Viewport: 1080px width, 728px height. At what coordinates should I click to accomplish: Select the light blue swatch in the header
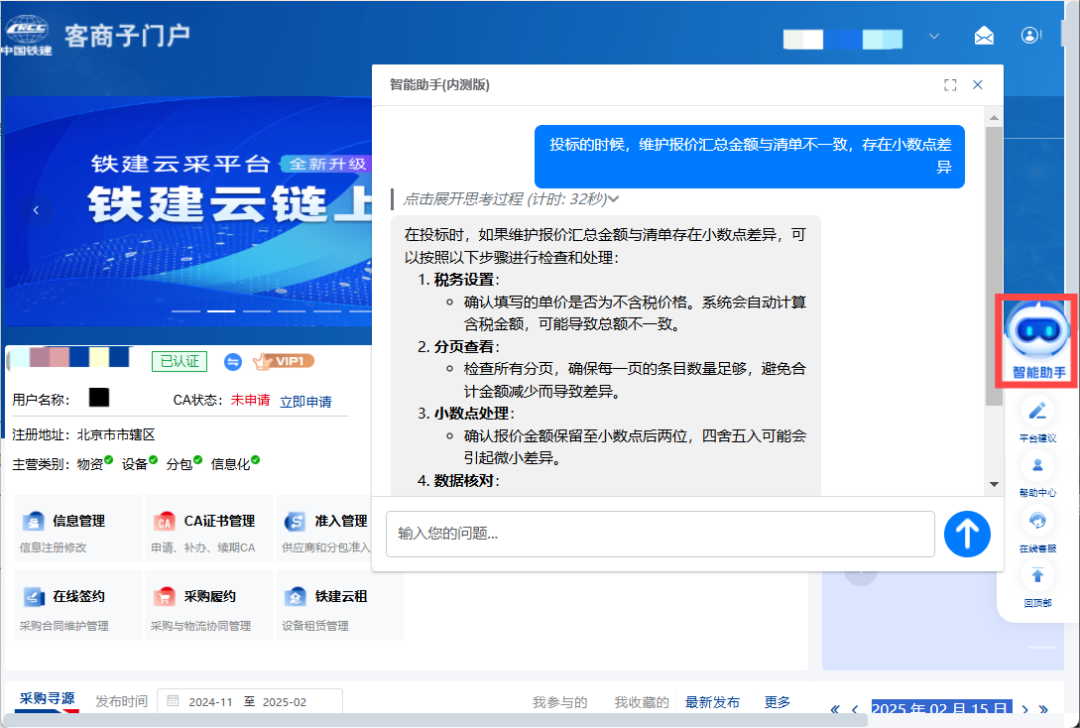coord(881,38)
